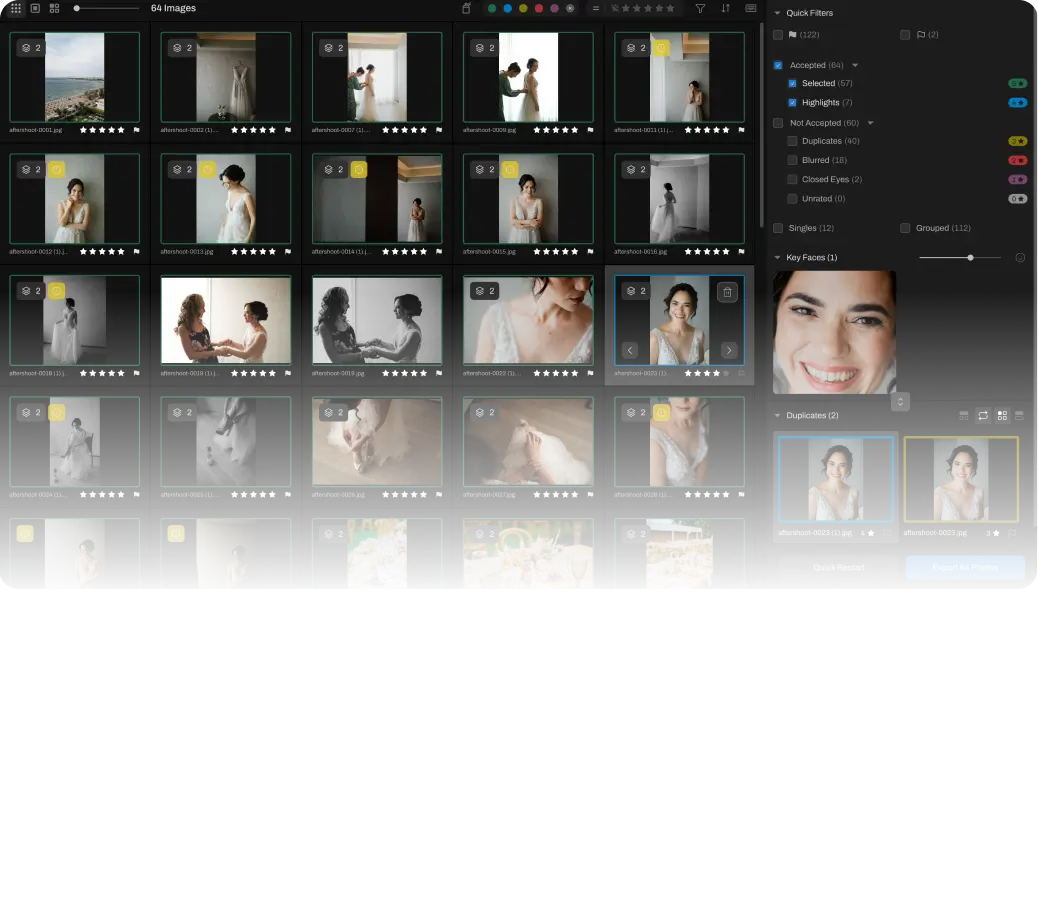1038x900 pixels.
Task: Open the grid view layout
Action: pyautogui.click(x=17, y=8)
